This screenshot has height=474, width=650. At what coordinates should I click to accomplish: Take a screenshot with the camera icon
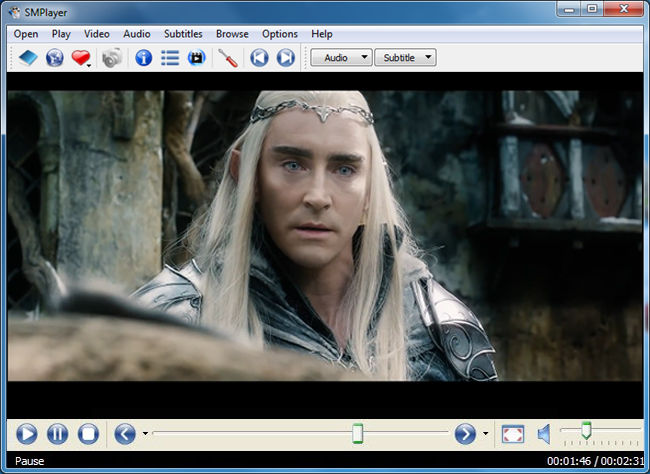pos(110,58)
